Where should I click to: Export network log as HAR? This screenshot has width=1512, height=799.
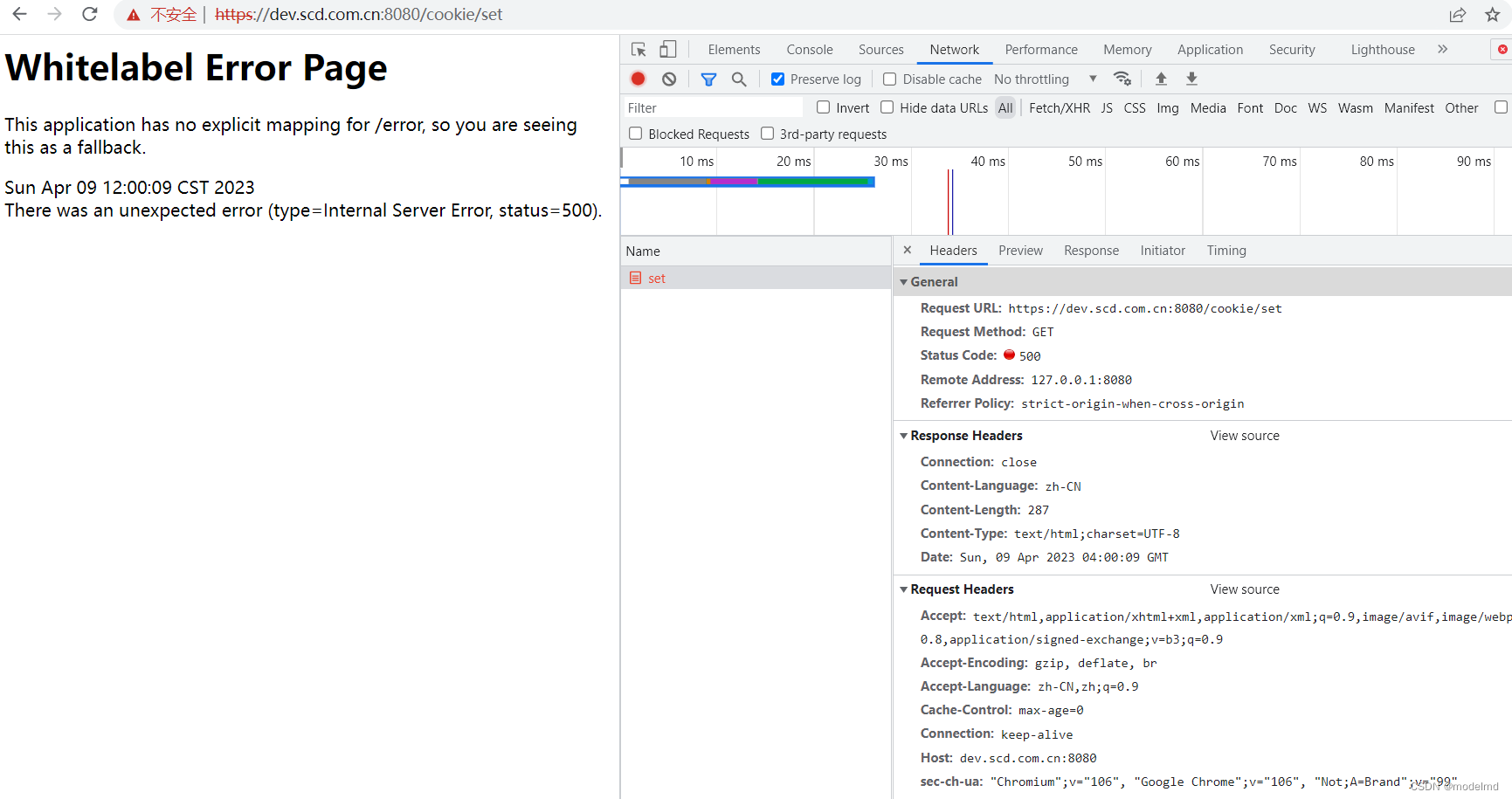pos(1191,79)
